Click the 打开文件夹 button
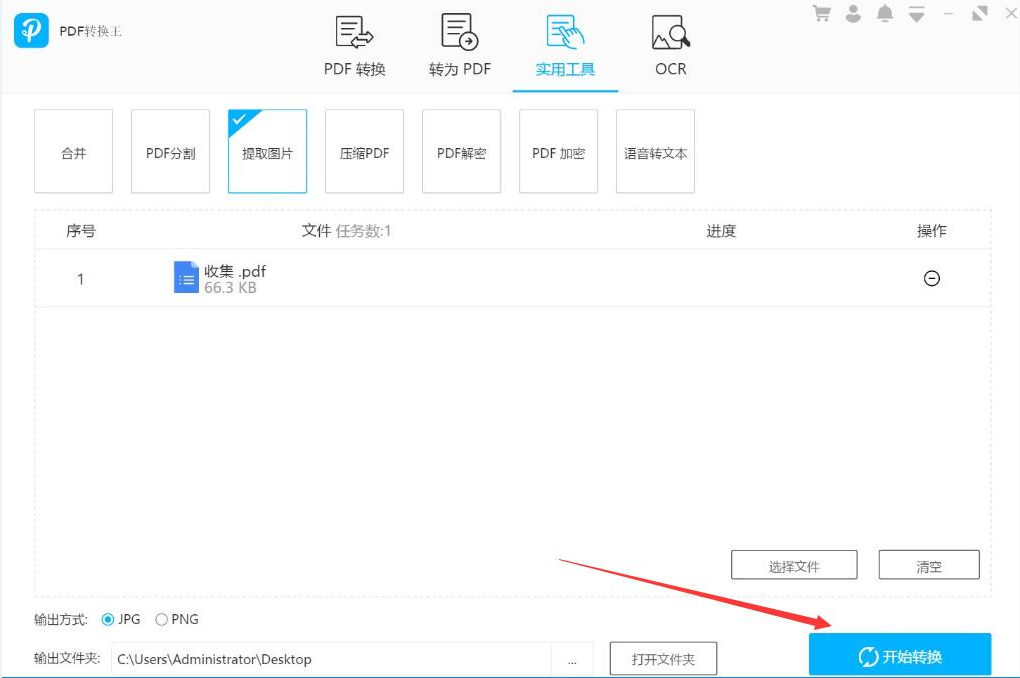The width and height of the screenshot is (1020, 678). (663, 659)
